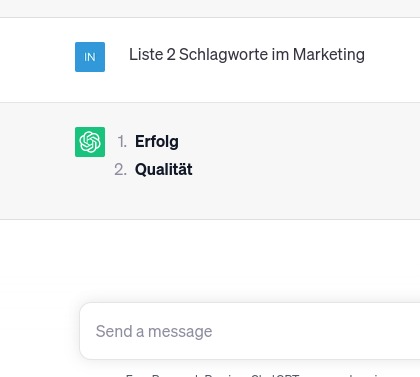Click the list number 2.
This screenshot has height=377, width=420.
coord(120,170)
